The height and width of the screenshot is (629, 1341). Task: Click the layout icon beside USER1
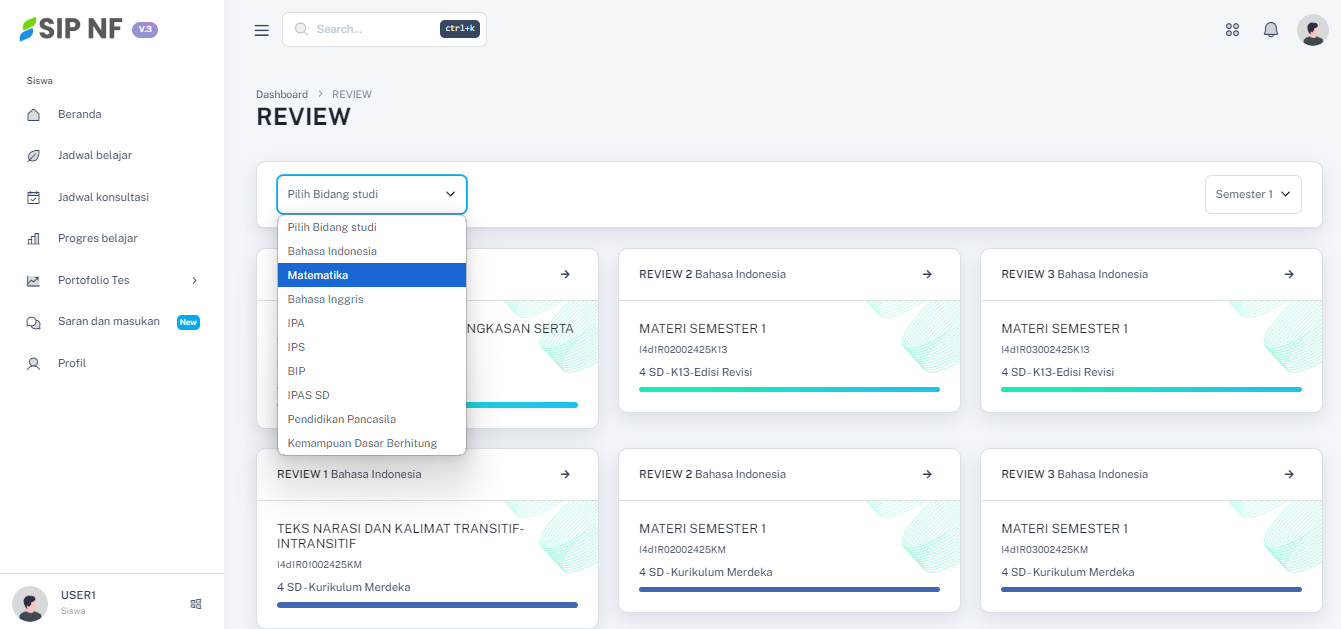pyautogui.click(x=196, y=604)
